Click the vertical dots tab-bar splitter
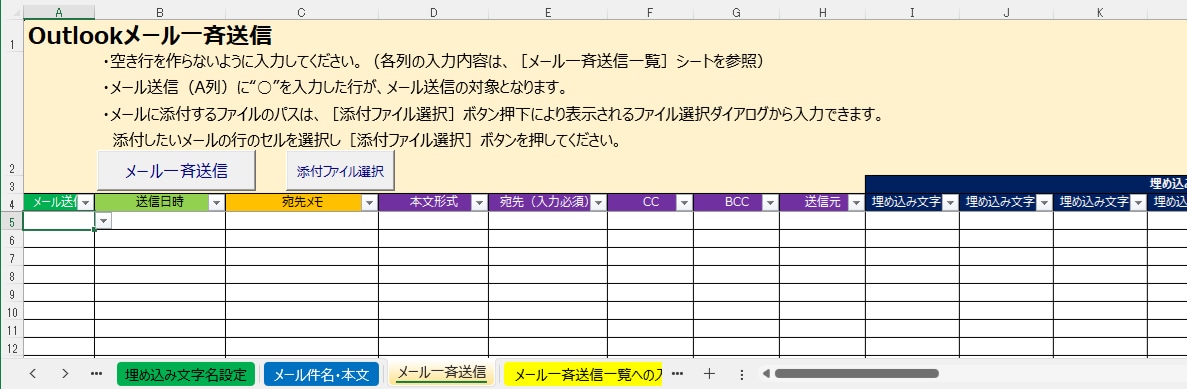Viewport: 1187px width, 389px height. coord(742,374)
